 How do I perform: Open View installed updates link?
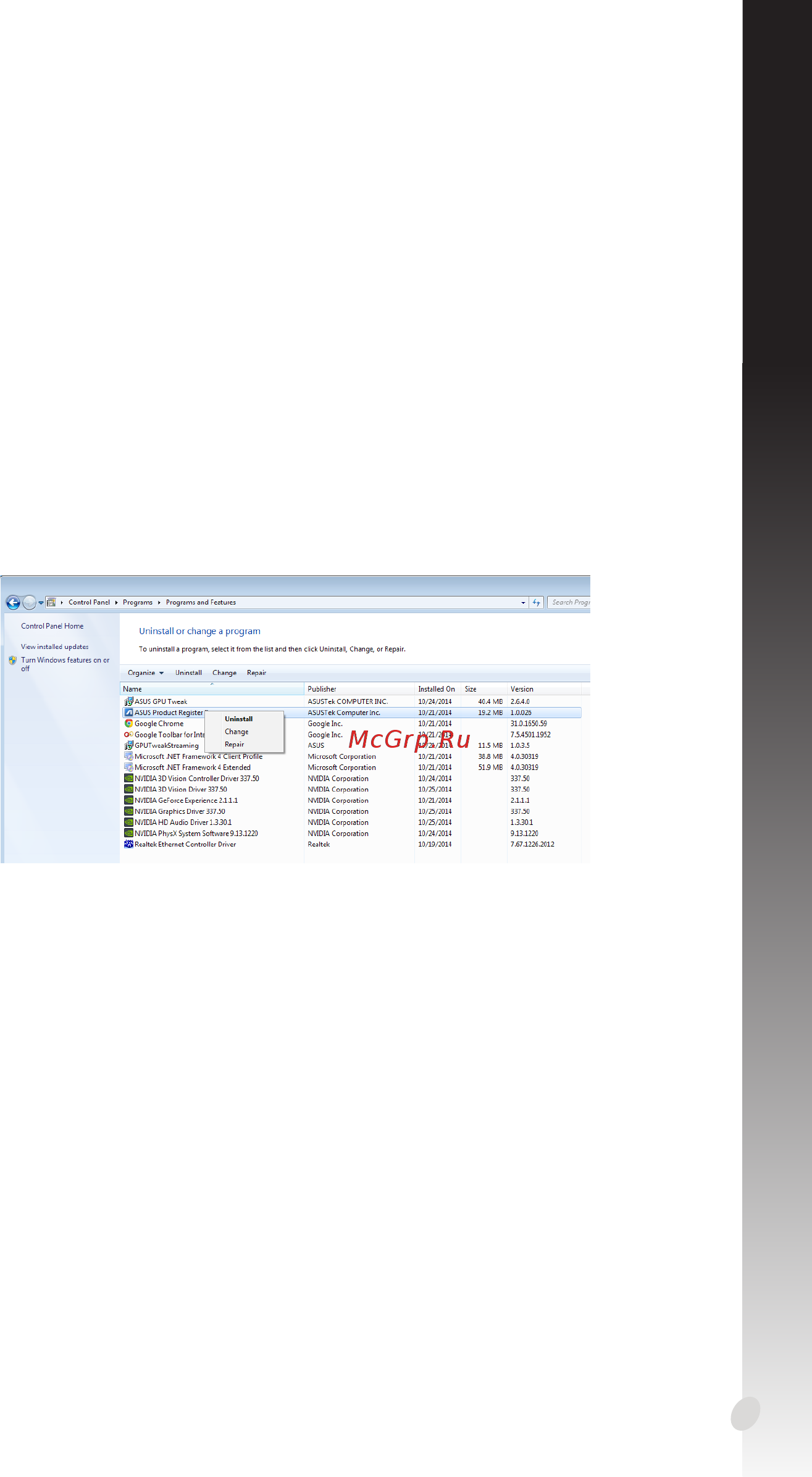(54, 646)
